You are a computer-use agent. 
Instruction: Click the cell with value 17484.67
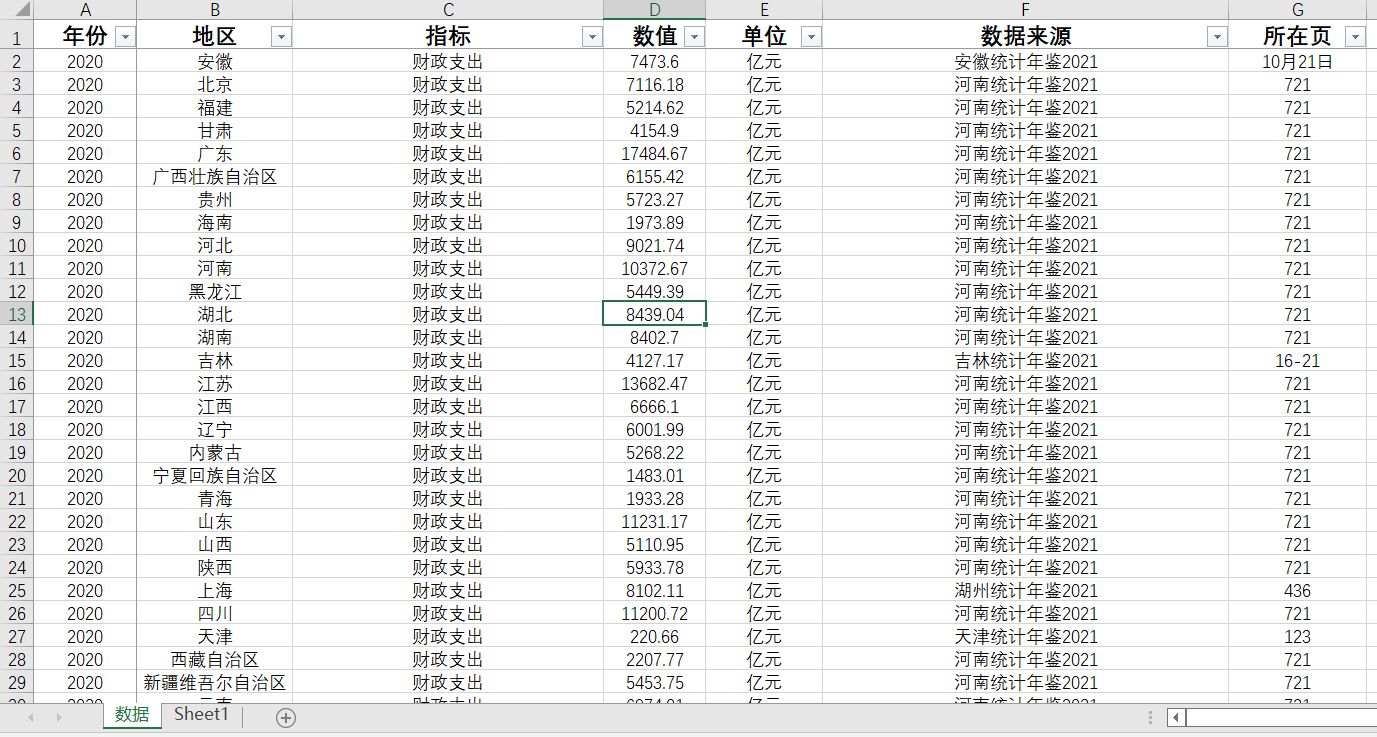tap(655, 153)
